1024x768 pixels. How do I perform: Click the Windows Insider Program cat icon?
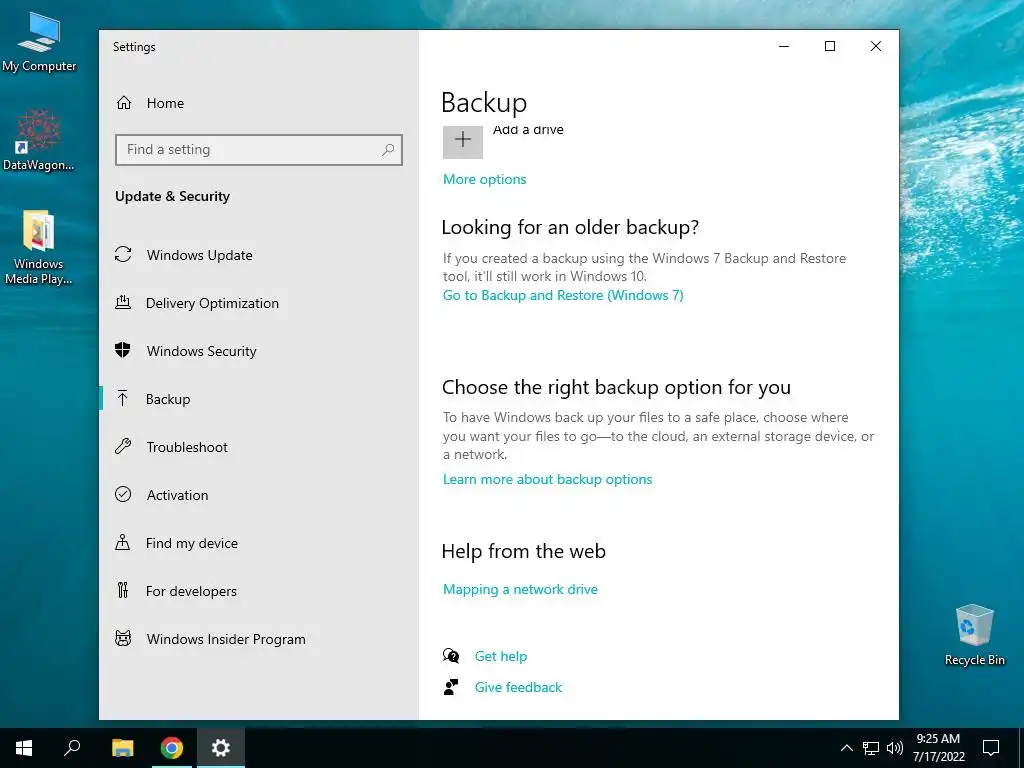[x=123, y=638]
